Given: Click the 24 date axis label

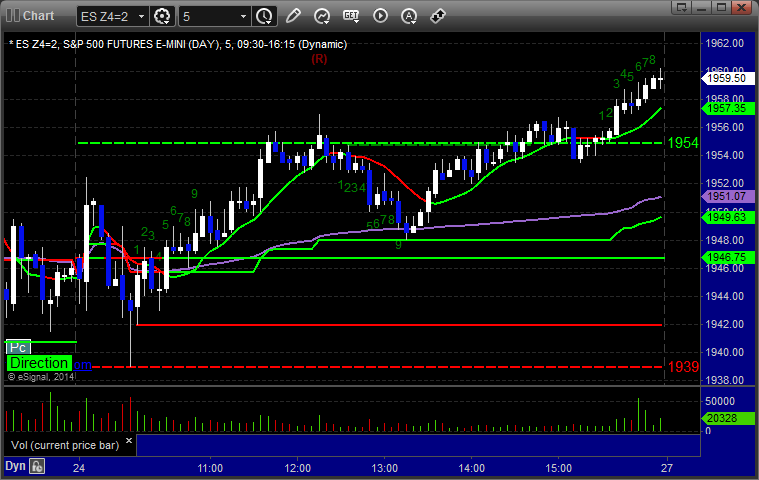Looking at the screenshot, I should click(79, 468).
